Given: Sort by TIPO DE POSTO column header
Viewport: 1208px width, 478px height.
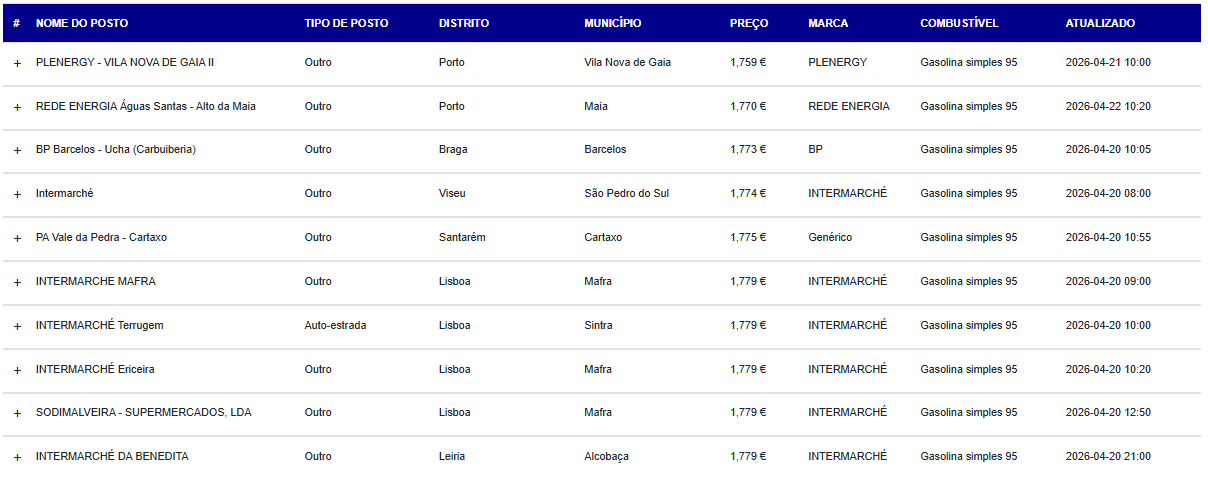Looking at the screenshot, I should [x=346, y=23].
